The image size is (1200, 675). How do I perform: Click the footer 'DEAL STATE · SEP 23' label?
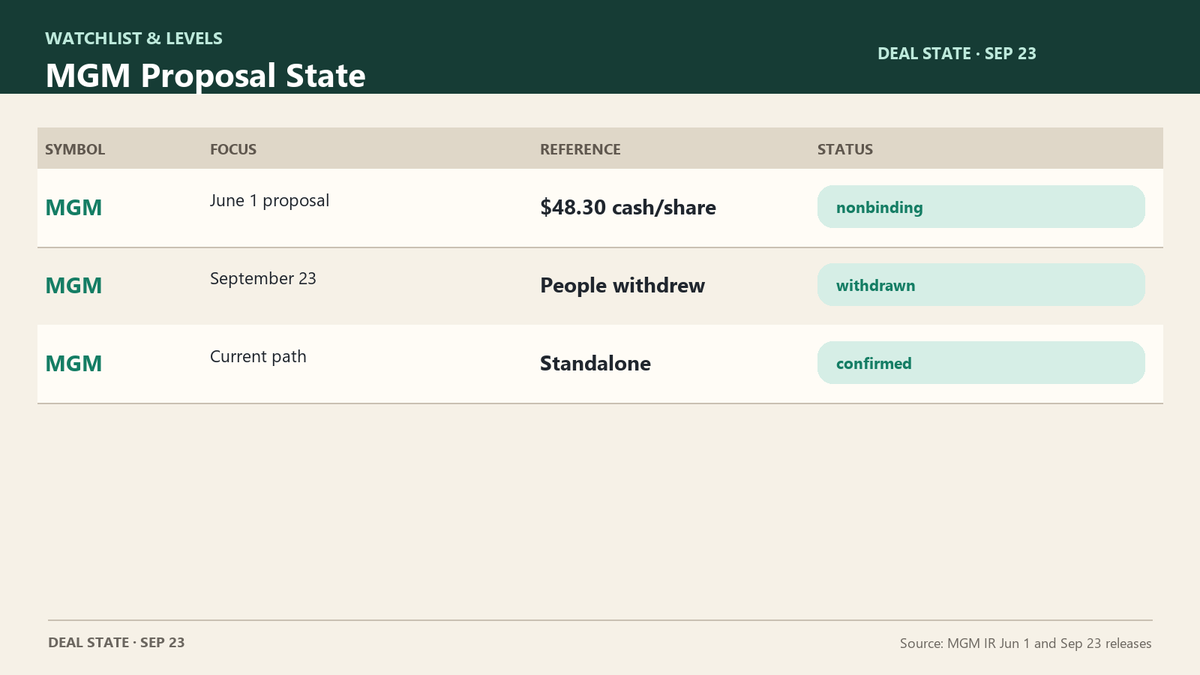coord(116,642)
